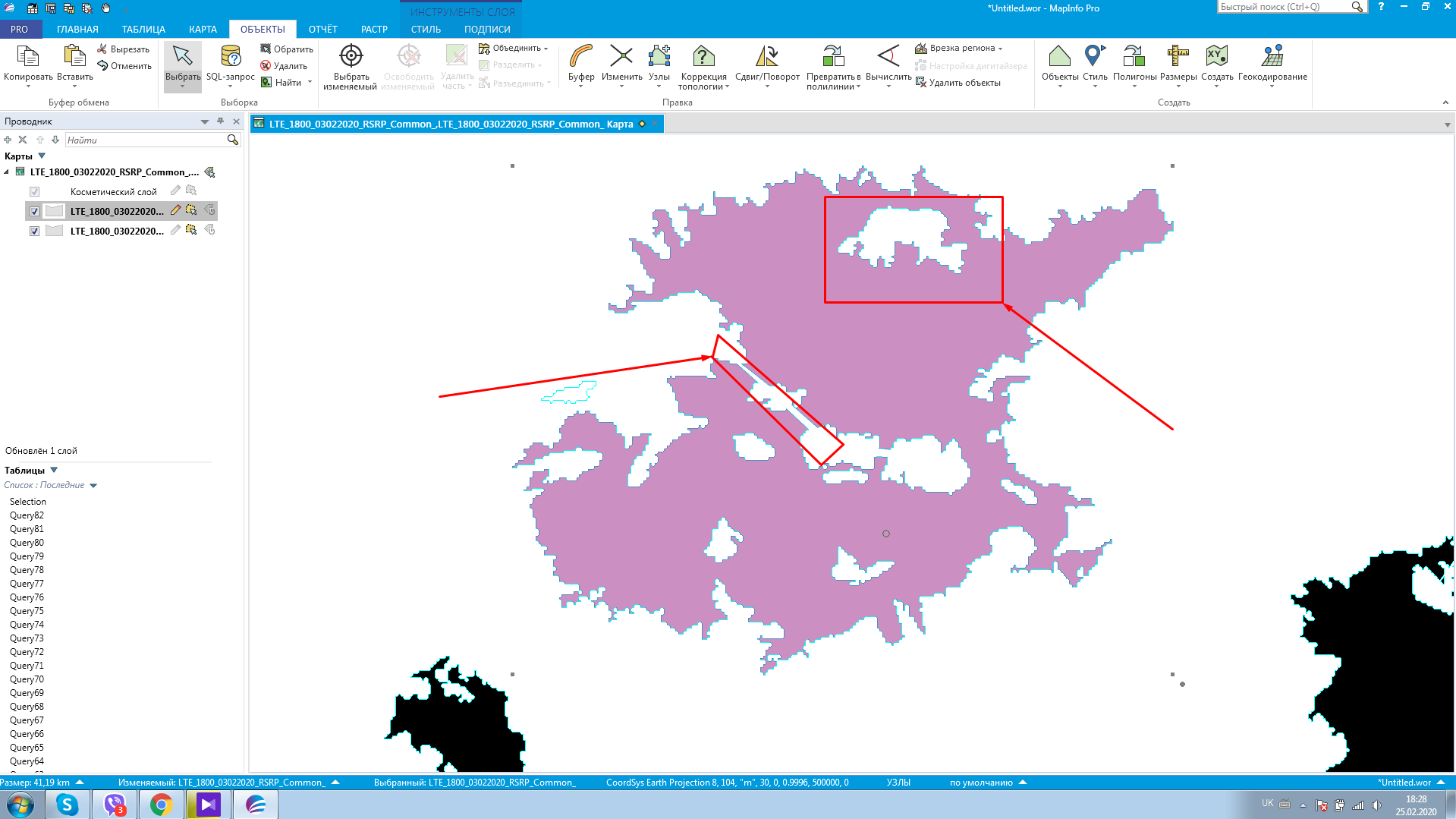Open Google Chrome from the taskbar
Image resolution: width=1456 pixels, height=819 pixels.
point(160,805)
